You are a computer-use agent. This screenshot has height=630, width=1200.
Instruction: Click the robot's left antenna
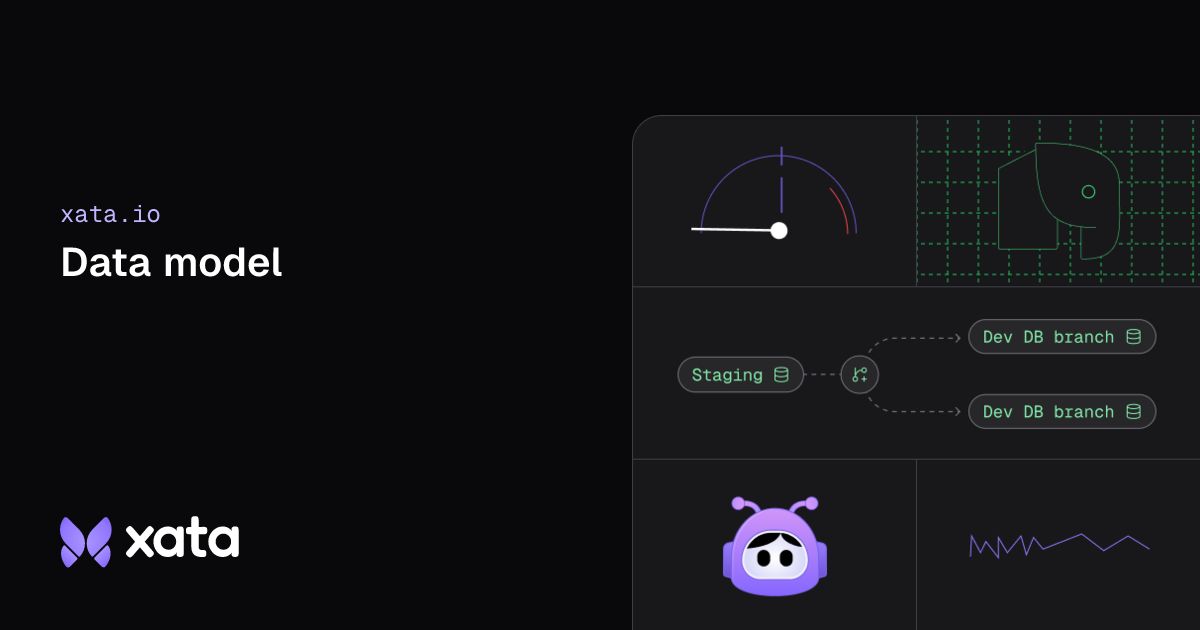(x=743, y=508)
